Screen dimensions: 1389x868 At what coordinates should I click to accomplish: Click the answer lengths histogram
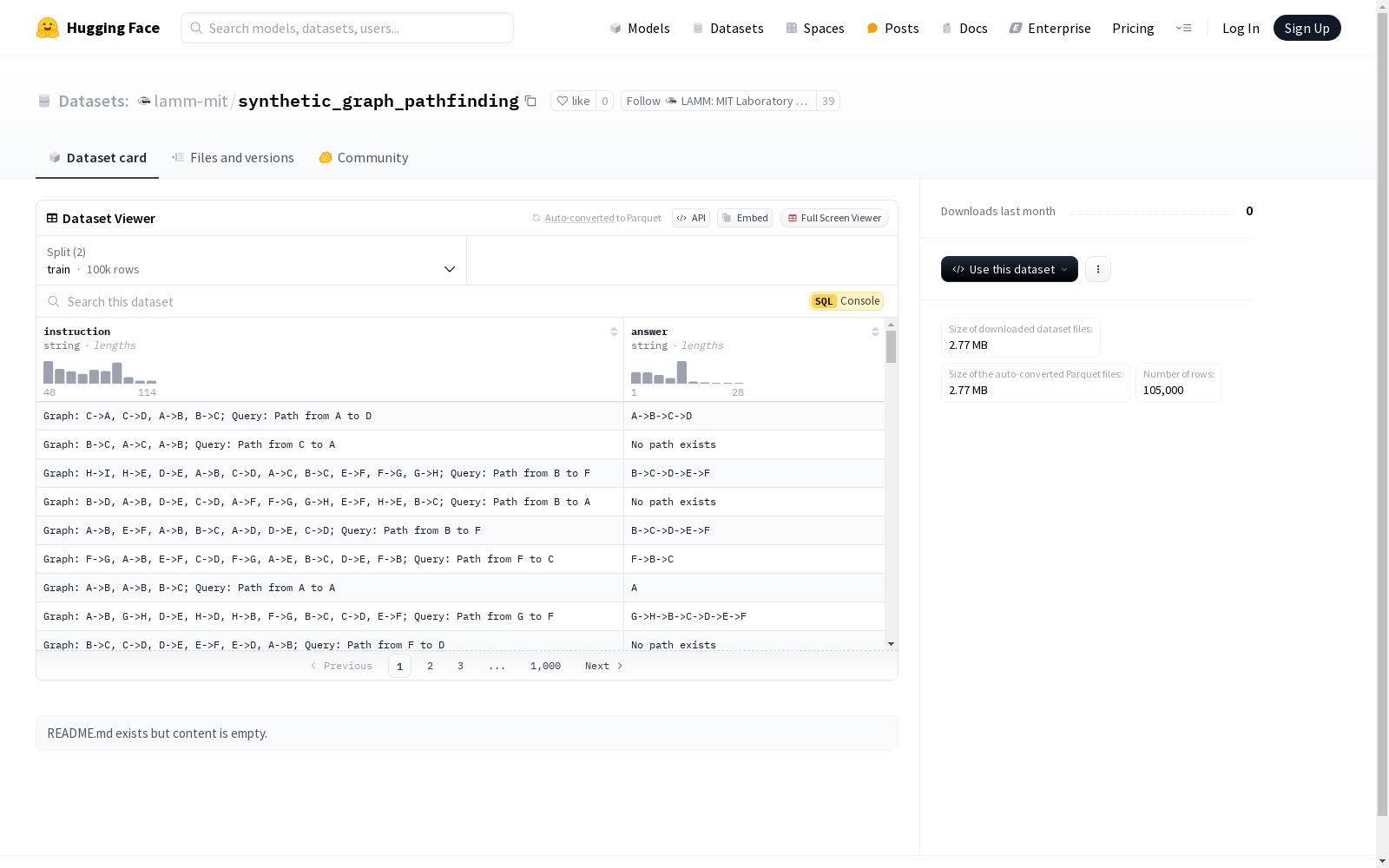click(x=687, y=372)
